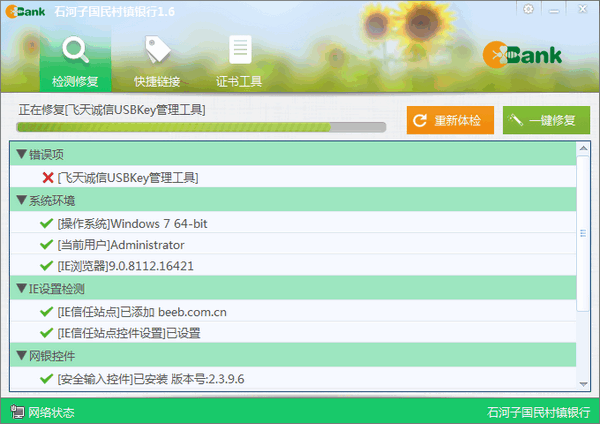Select the [当前用户]Administrator row
Viewport: 600px width, 424px height.
[x=293, y=244]
